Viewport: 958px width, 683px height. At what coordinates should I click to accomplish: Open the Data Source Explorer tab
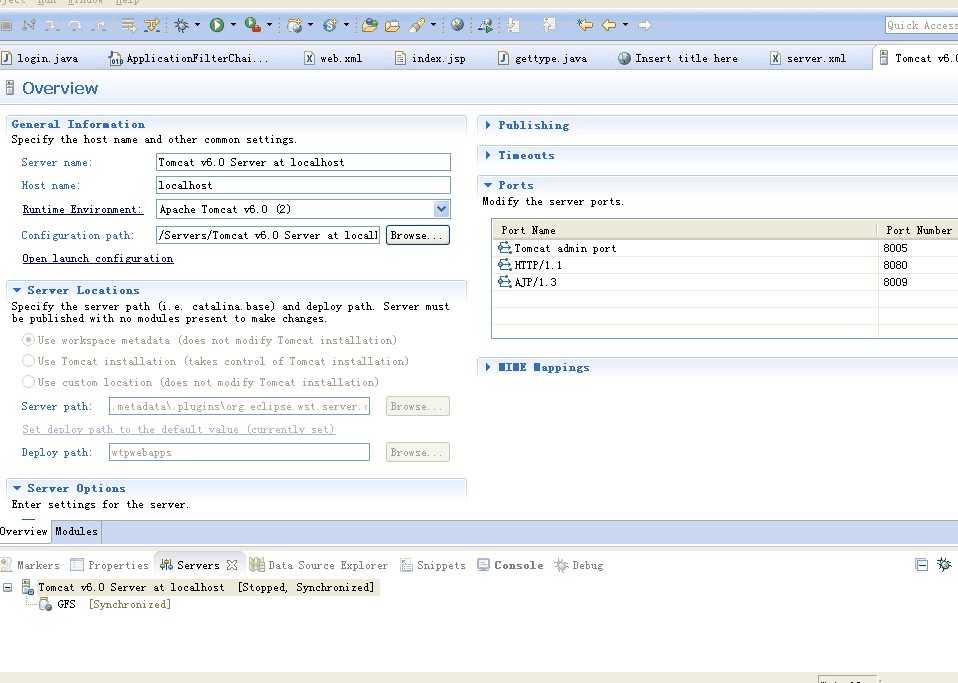[319, 565]
